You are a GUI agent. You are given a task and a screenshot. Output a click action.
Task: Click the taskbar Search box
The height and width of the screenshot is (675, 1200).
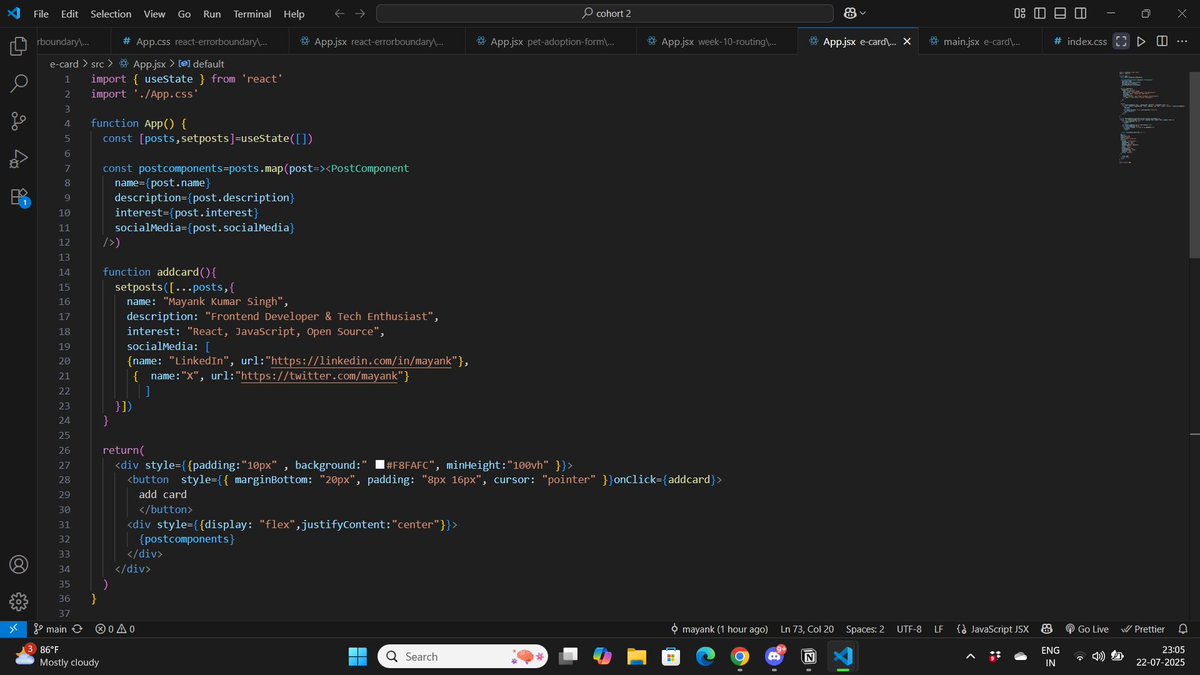[x=465, y=656]
